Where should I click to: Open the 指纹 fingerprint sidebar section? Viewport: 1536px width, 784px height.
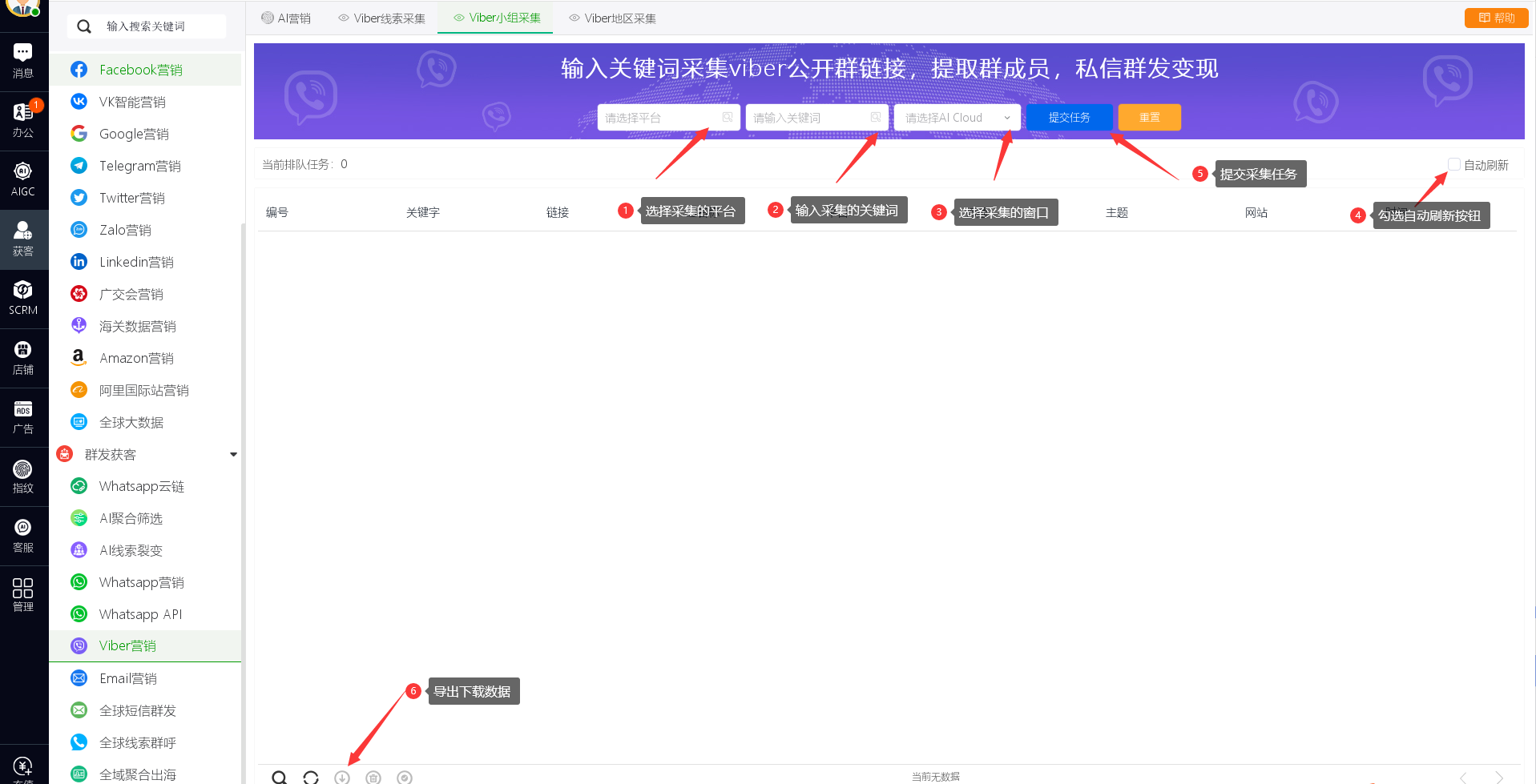23,476
